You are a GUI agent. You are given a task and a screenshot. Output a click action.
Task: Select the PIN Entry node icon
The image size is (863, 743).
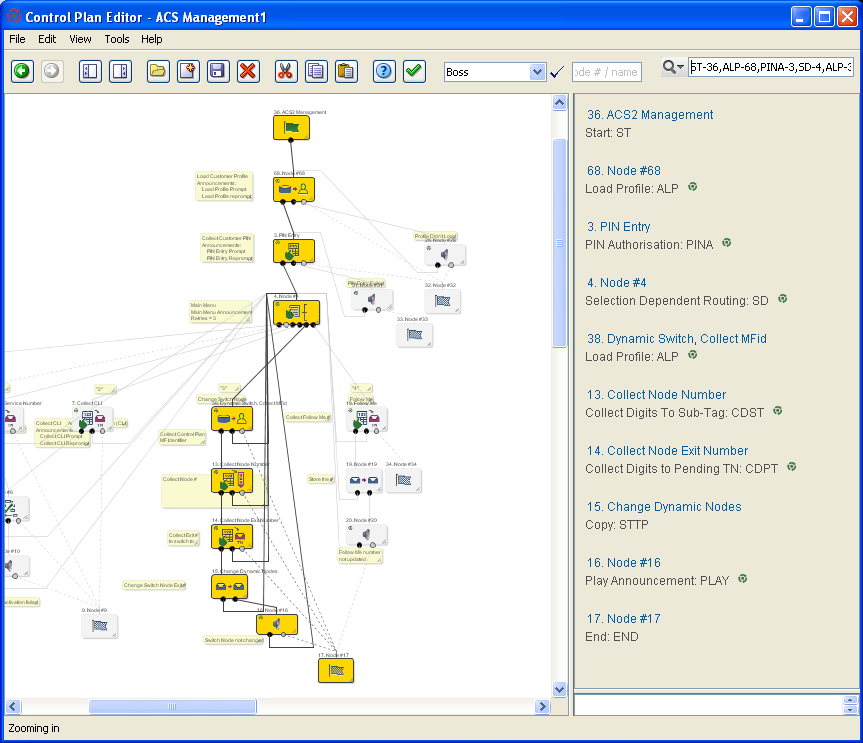click(x=294, y=251)
